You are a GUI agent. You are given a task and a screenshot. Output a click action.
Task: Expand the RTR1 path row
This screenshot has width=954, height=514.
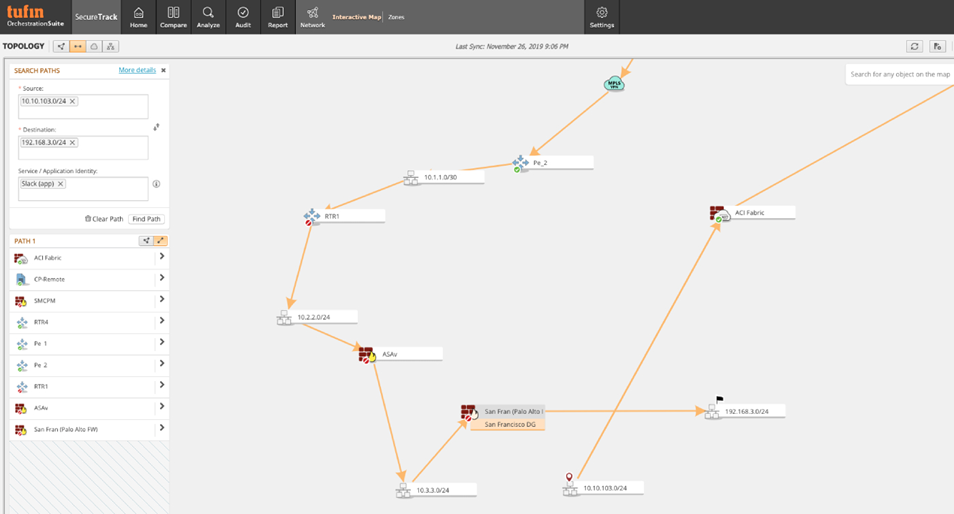point(162,385)
